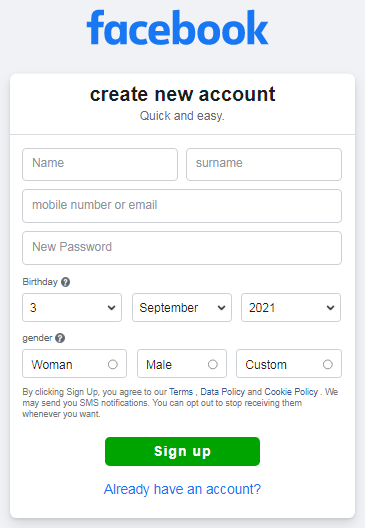Open the Data Policy link
This screenshot has height=528, width=365.
point(223,392)
